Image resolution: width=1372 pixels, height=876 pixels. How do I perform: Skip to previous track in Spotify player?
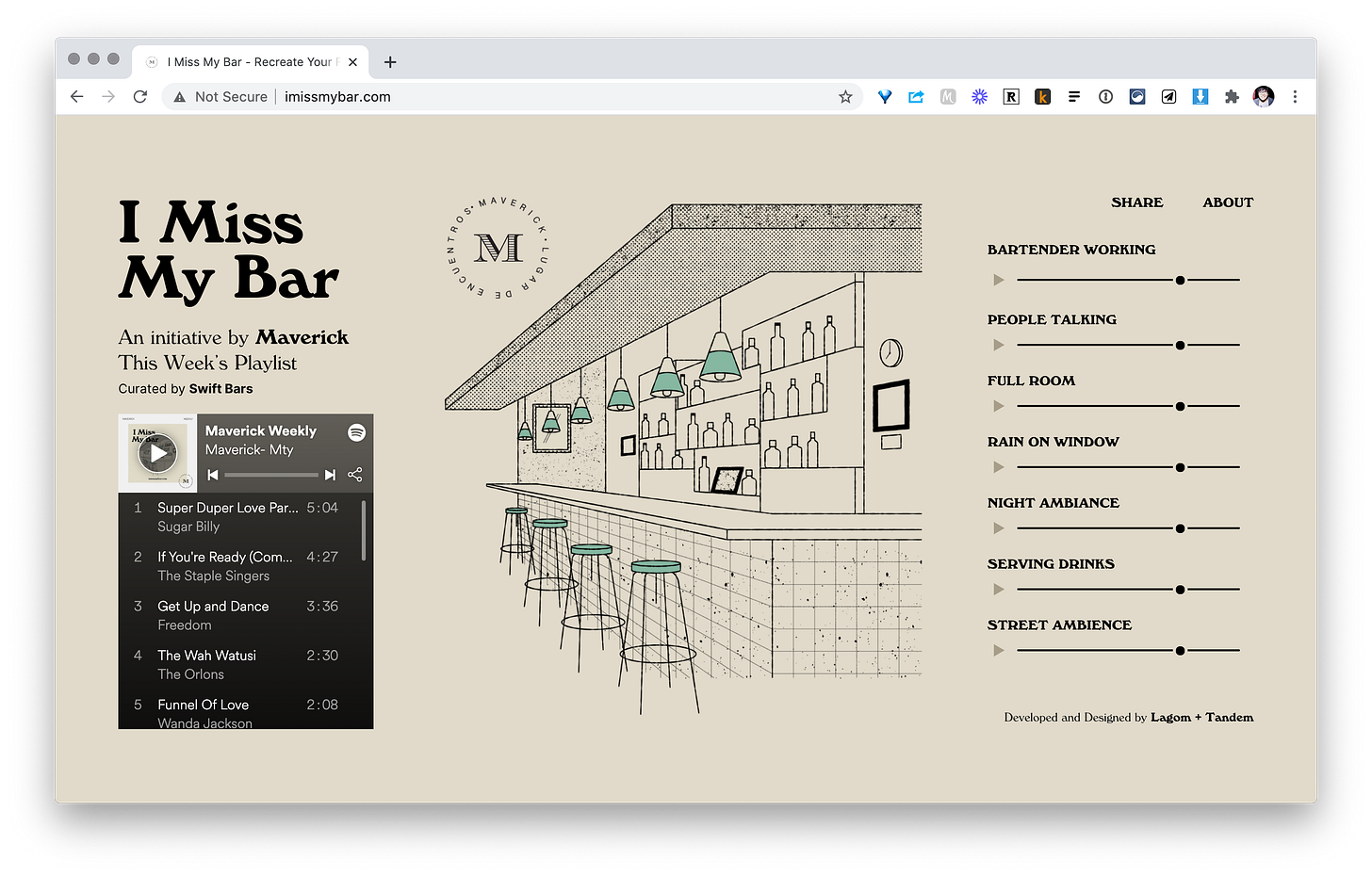(213, 475)
